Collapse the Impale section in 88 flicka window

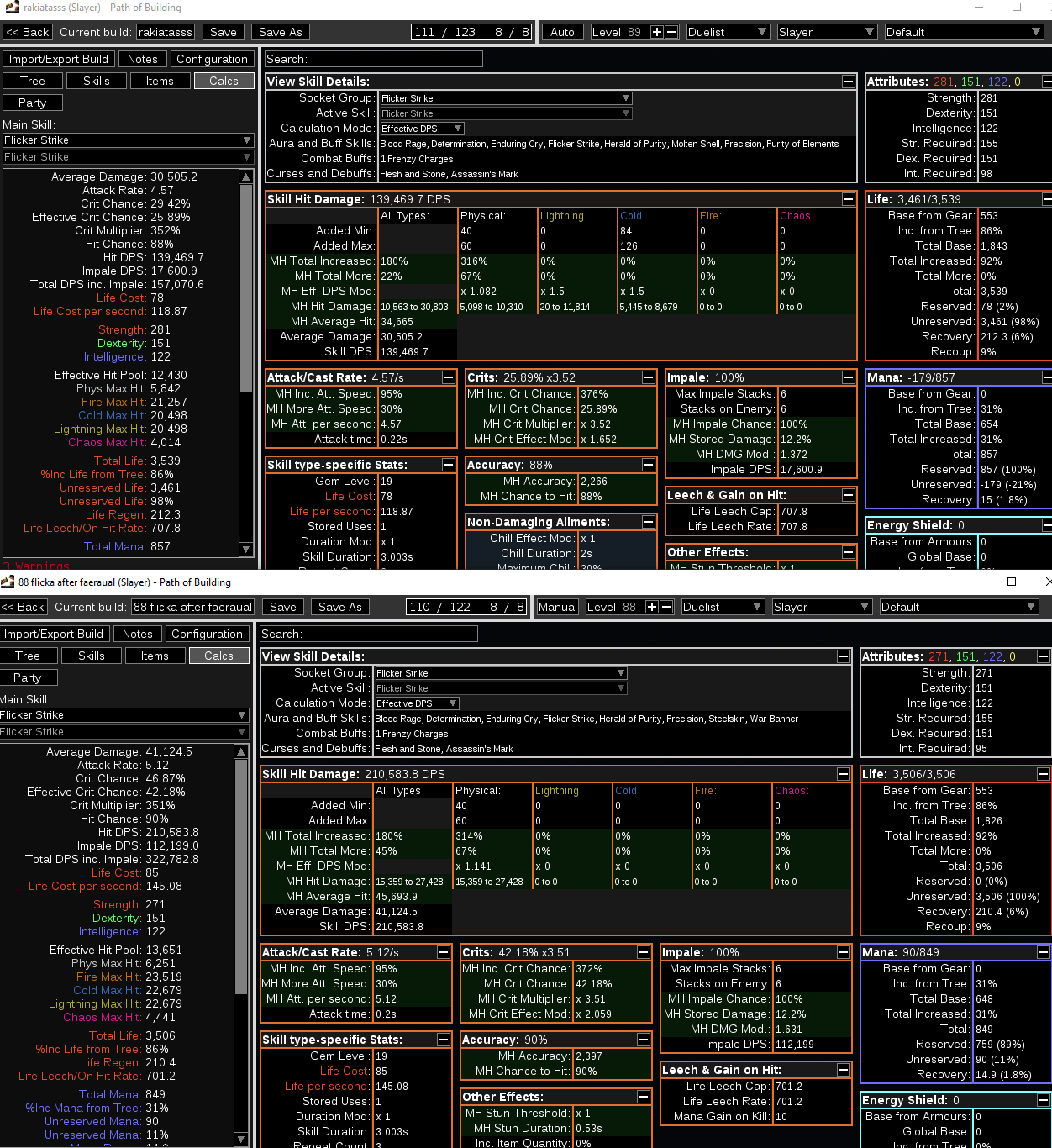point(843,952)
